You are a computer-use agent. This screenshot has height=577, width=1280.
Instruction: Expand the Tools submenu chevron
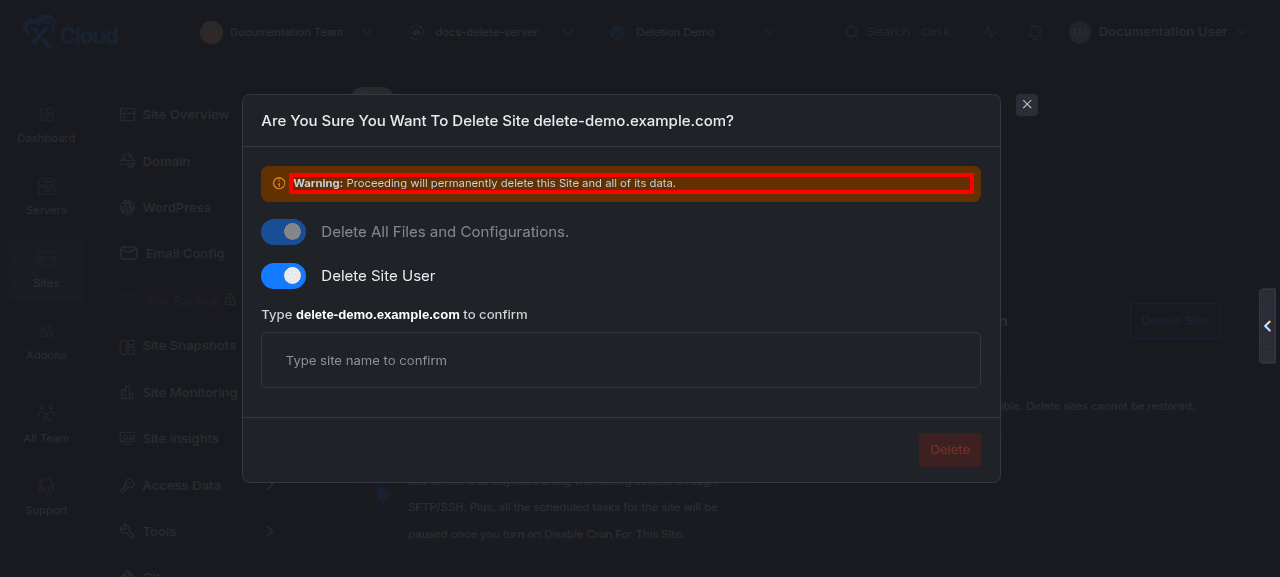[270, 531]
